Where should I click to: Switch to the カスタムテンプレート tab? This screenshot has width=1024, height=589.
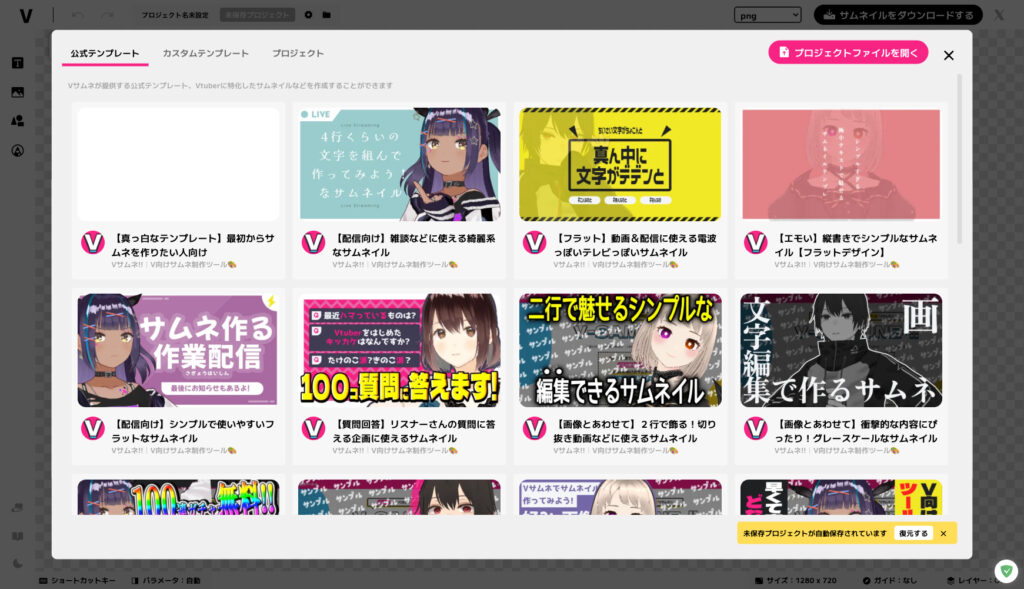[205, 53]
